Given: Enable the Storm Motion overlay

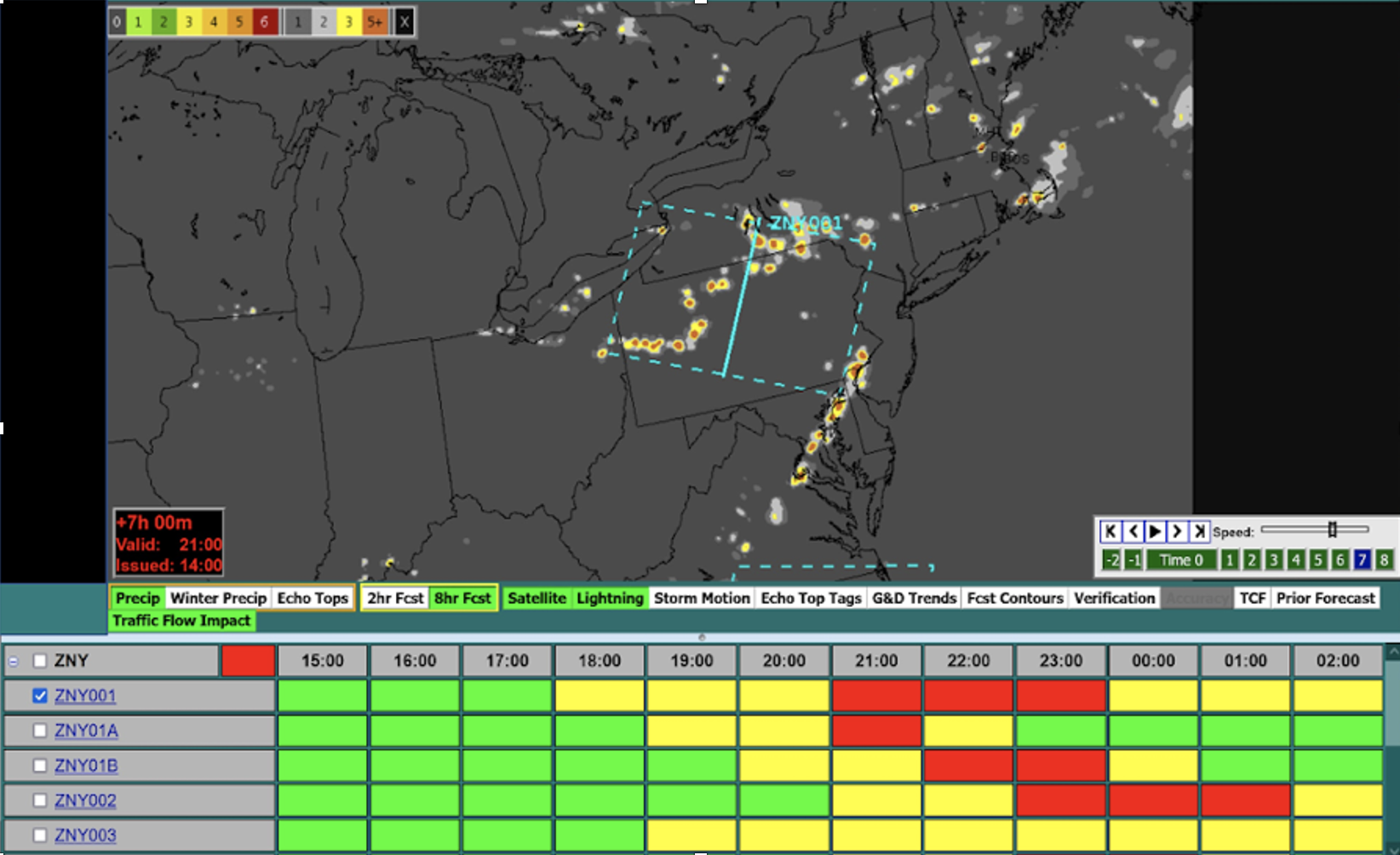Looking at the screenshot, I should click(x=702, y=598).
